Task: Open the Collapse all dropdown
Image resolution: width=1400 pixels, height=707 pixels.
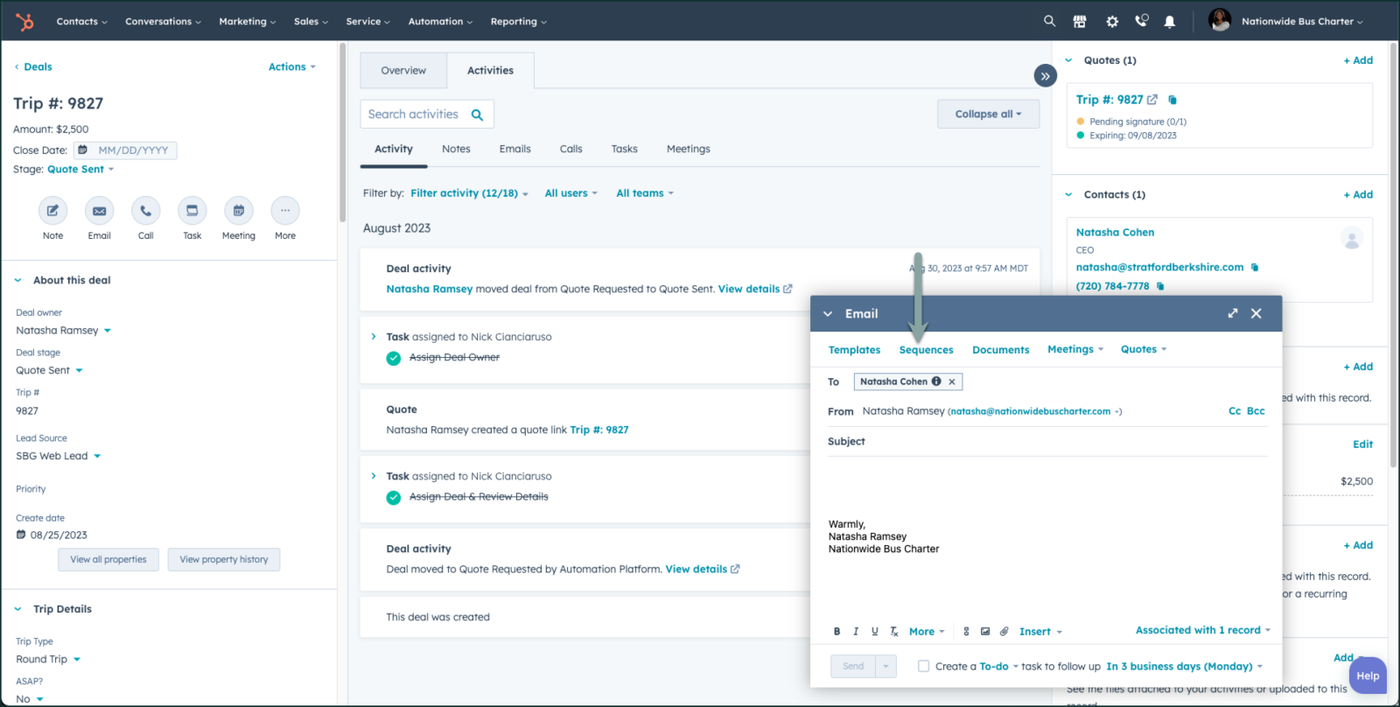Action: [987, 114]
